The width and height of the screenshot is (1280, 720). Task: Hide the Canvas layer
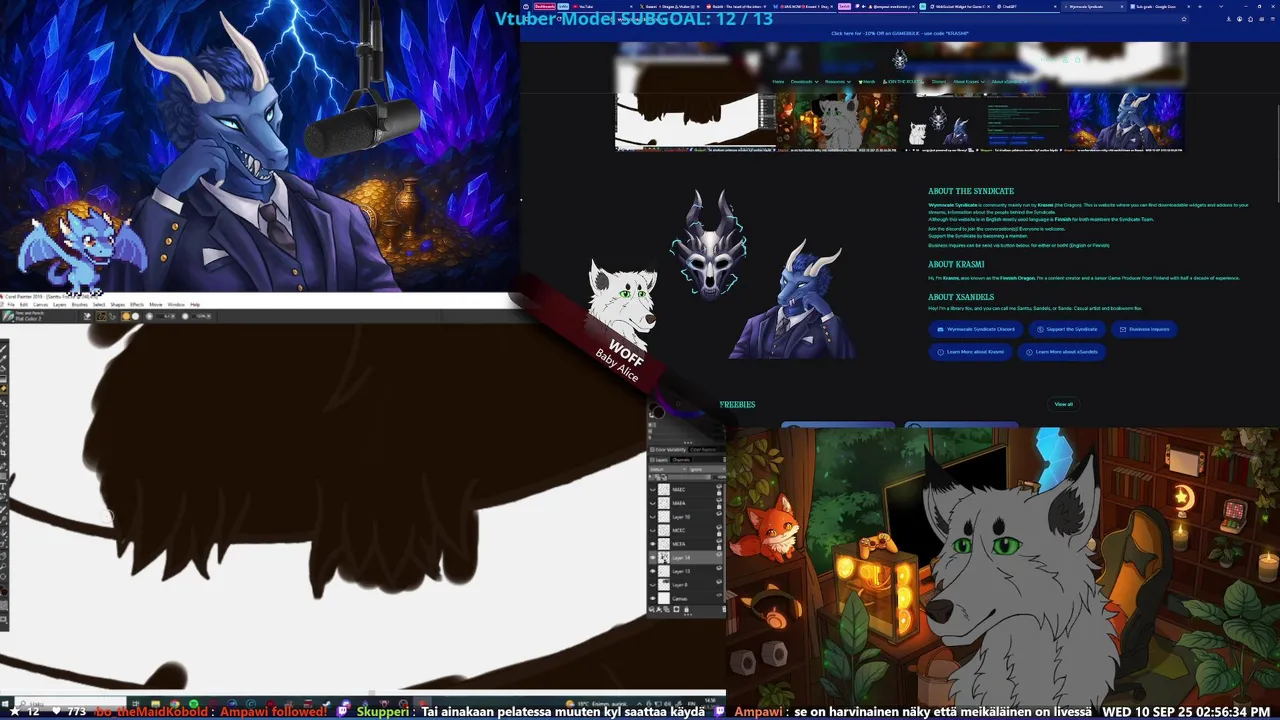(652, 598)
